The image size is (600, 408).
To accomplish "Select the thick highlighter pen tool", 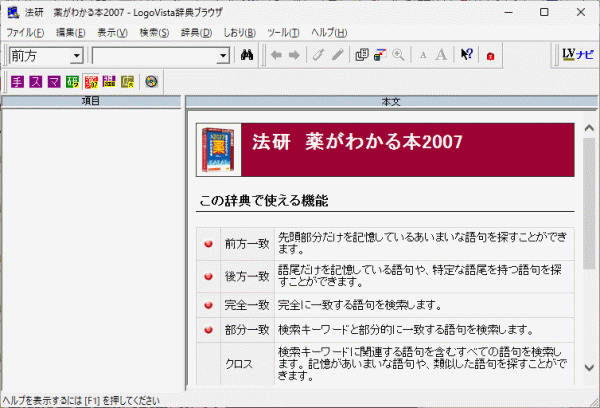I will [x=337, y=55].
